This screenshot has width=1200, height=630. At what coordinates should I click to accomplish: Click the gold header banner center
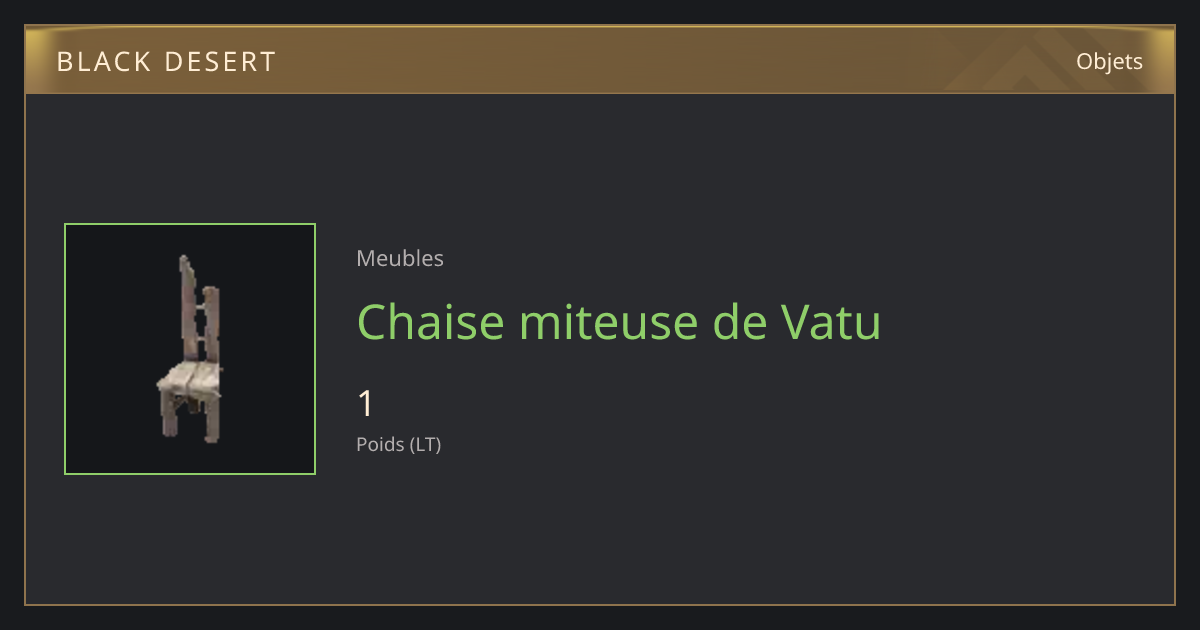point(600,60)
